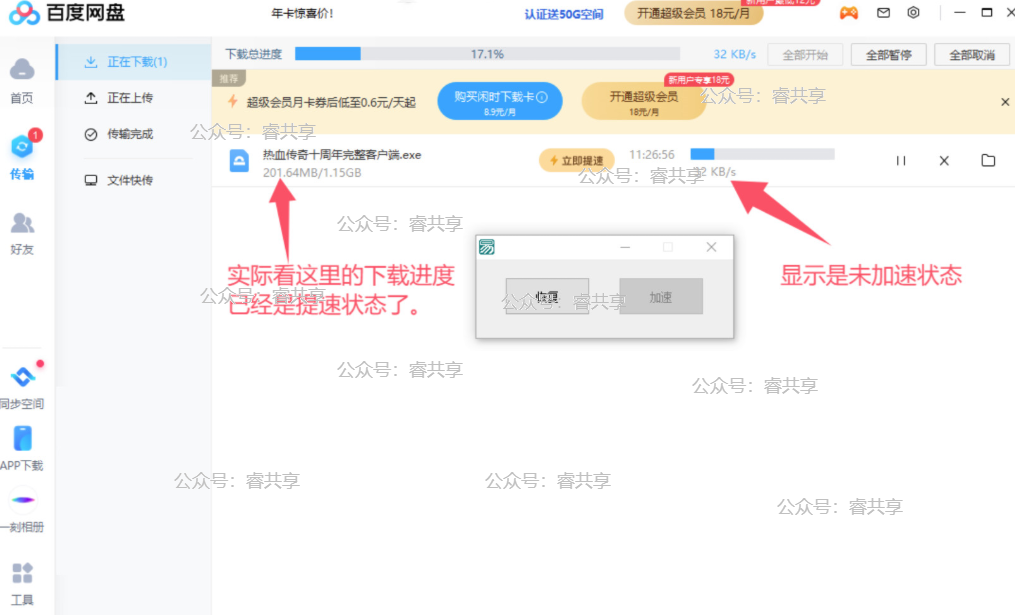Screen dimensions: 1015x615
Task: Minimize the Baidu Netdisk window
Action: coord(959,12)
